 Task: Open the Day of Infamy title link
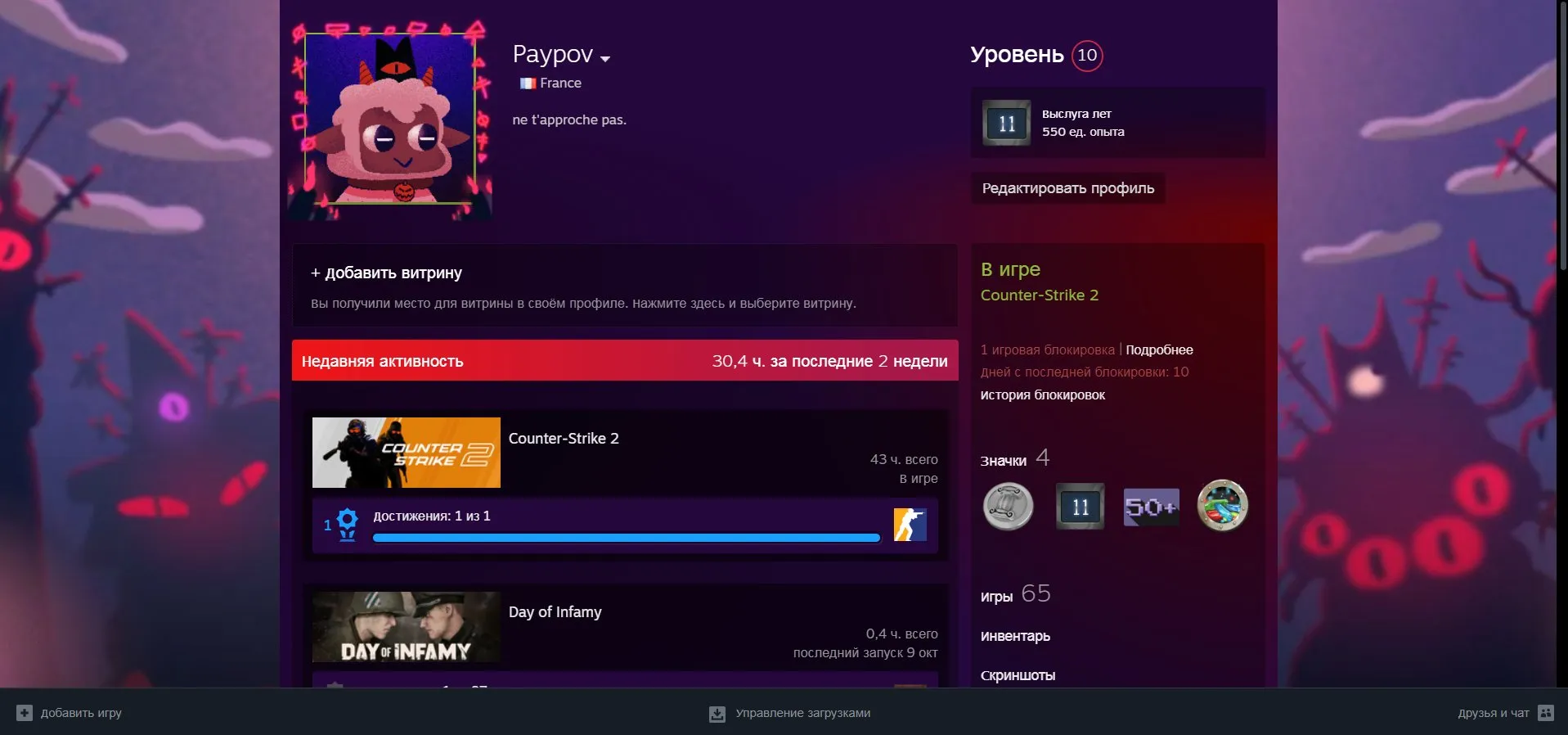(555, 612)
